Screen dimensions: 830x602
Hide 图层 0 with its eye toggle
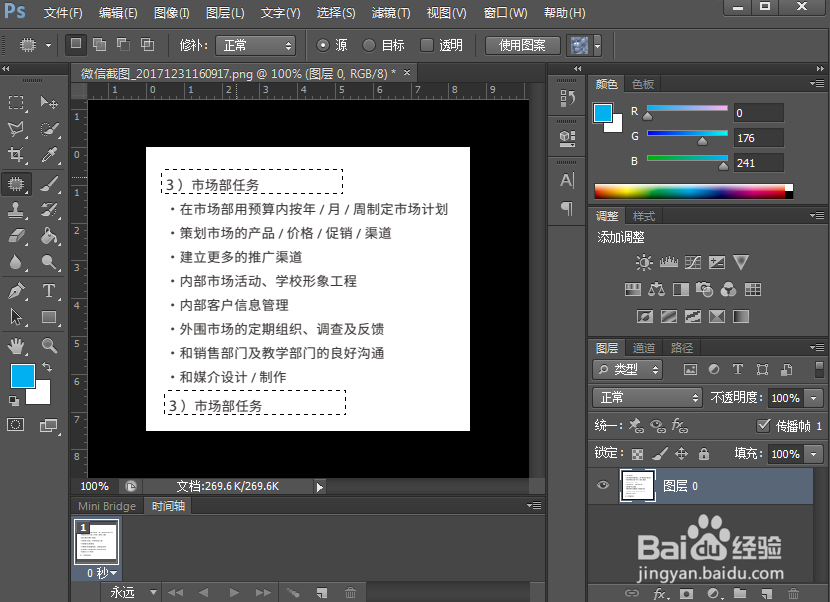tap(602, 485)
